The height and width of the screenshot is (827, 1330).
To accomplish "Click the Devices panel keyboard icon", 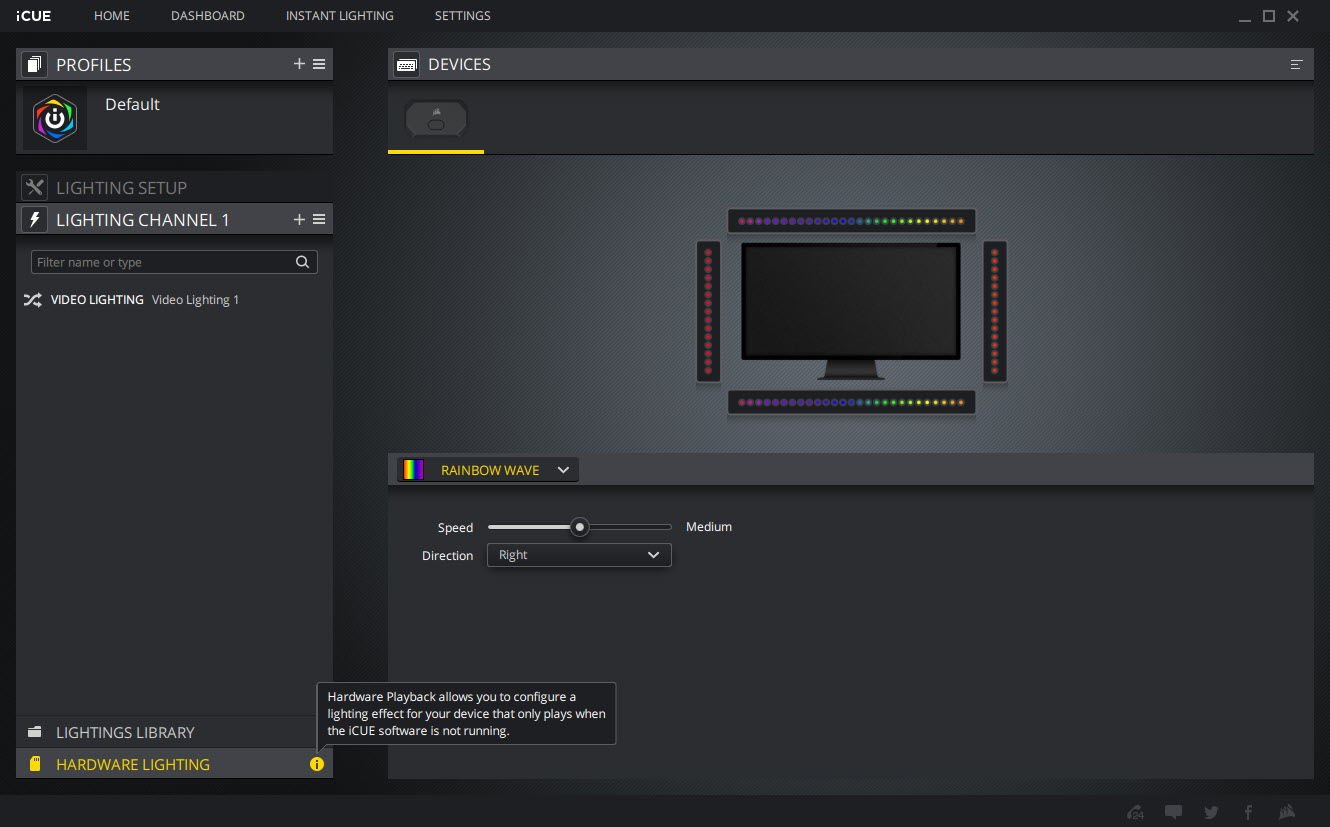I will coord(407,64).
